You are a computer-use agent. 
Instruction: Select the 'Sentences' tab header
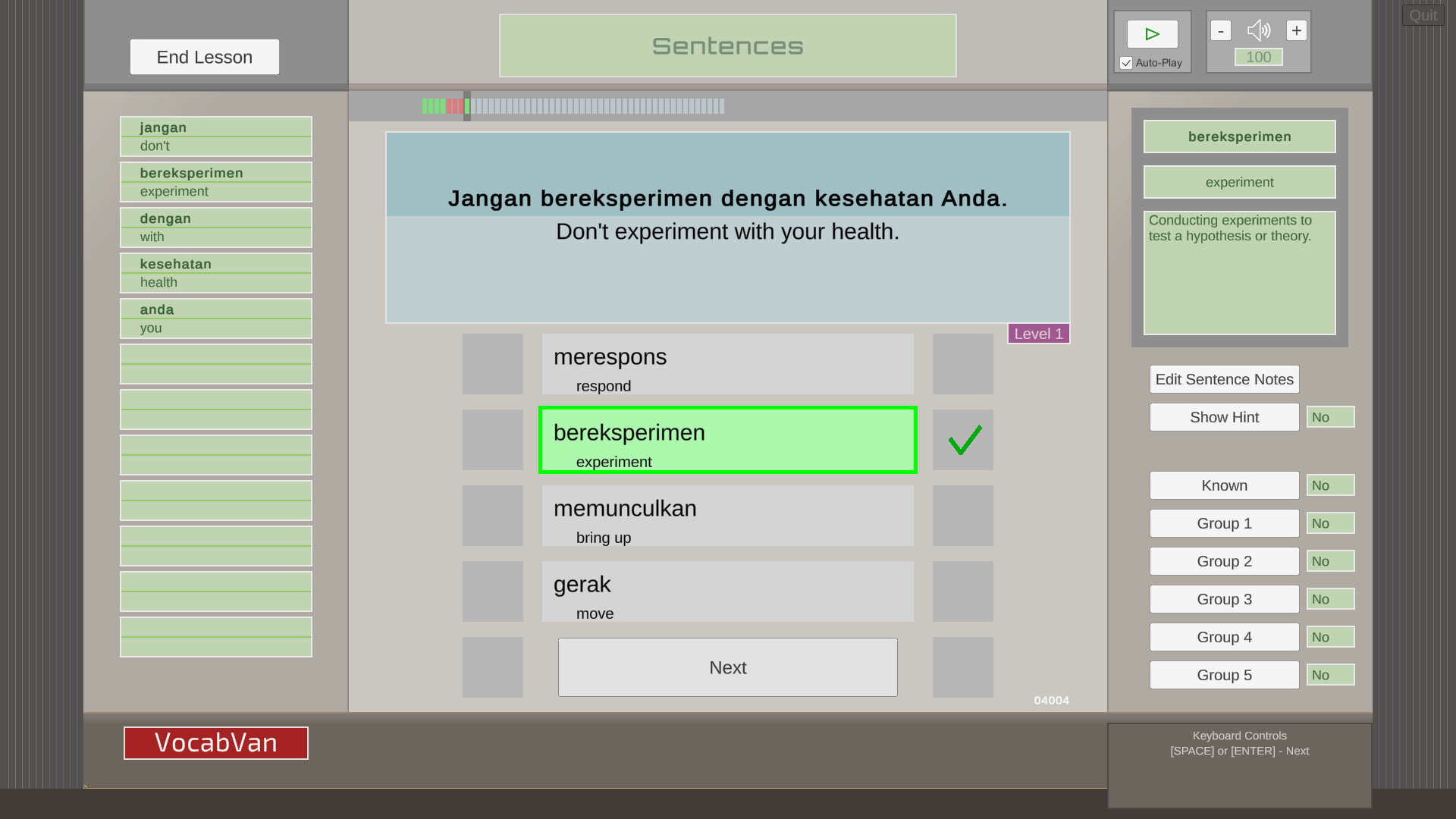point(727,45)
